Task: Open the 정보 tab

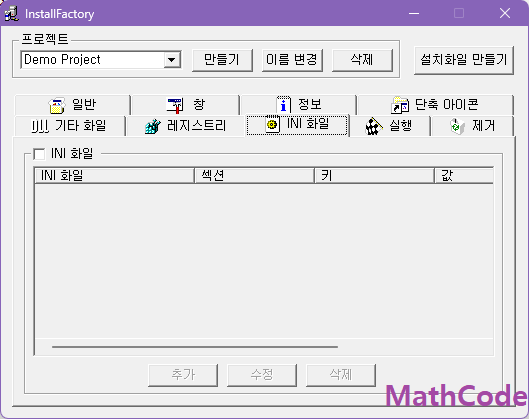Action: pyautogui.click(x=299, y=105)
